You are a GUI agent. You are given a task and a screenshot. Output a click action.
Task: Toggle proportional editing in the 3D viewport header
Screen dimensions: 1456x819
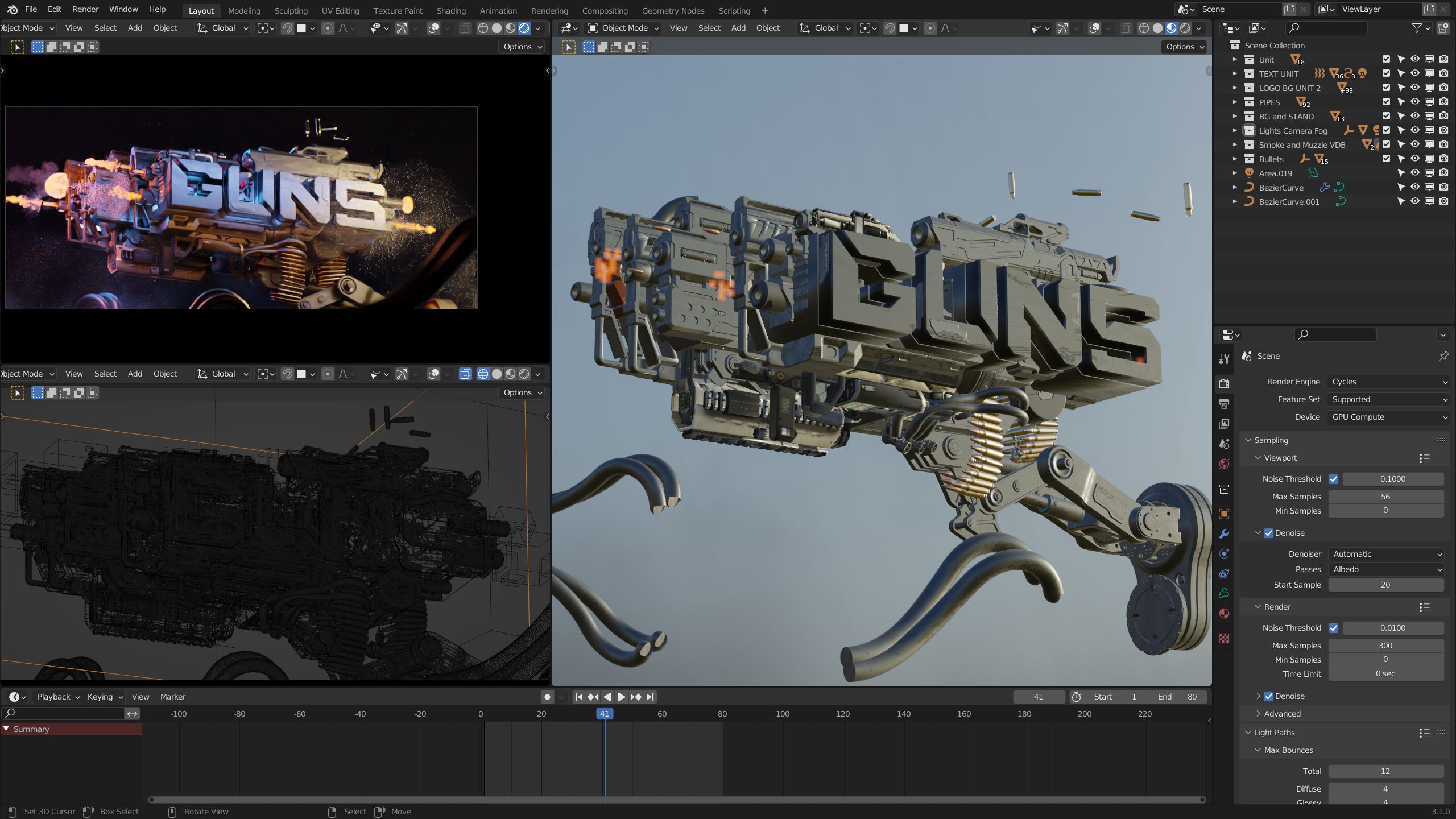coord(930,28)
